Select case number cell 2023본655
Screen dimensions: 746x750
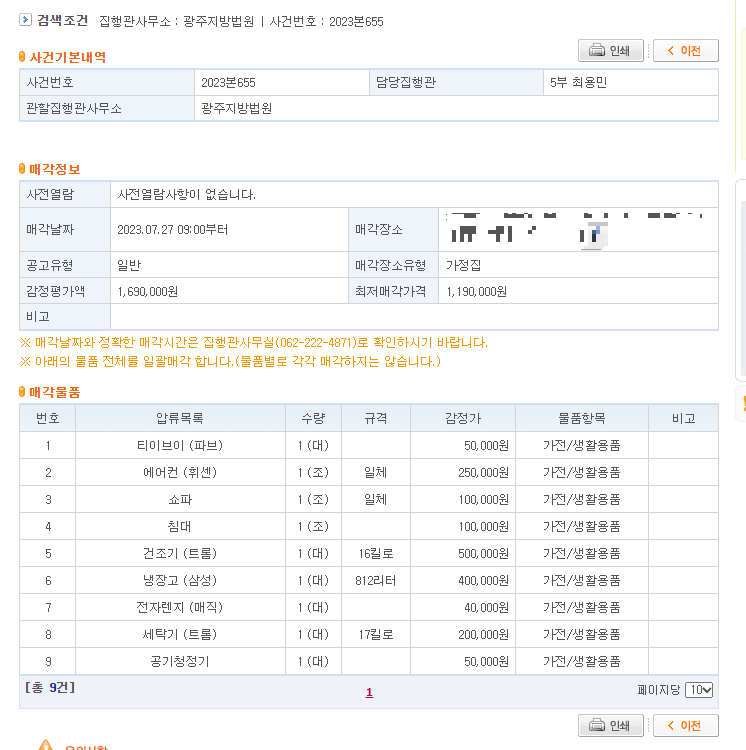pos(282,82)
